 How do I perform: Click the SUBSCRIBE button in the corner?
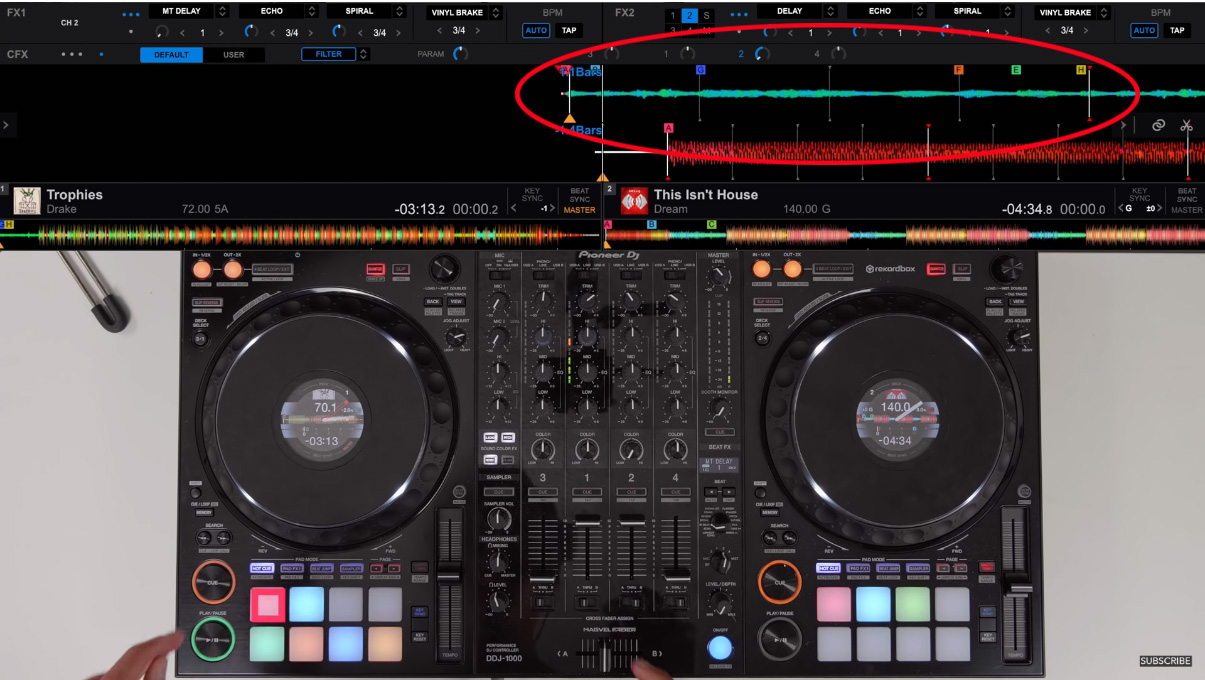point(1164,660)
